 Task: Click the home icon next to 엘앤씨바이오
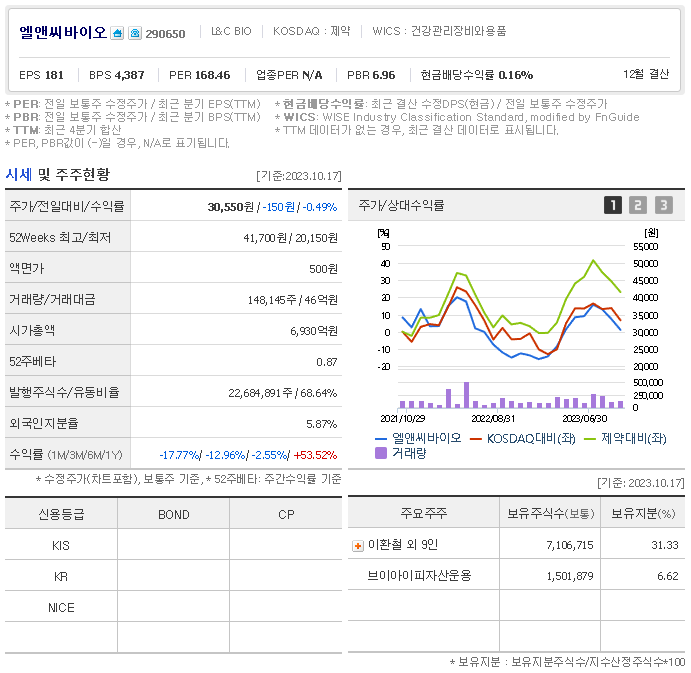click(117, 33)
